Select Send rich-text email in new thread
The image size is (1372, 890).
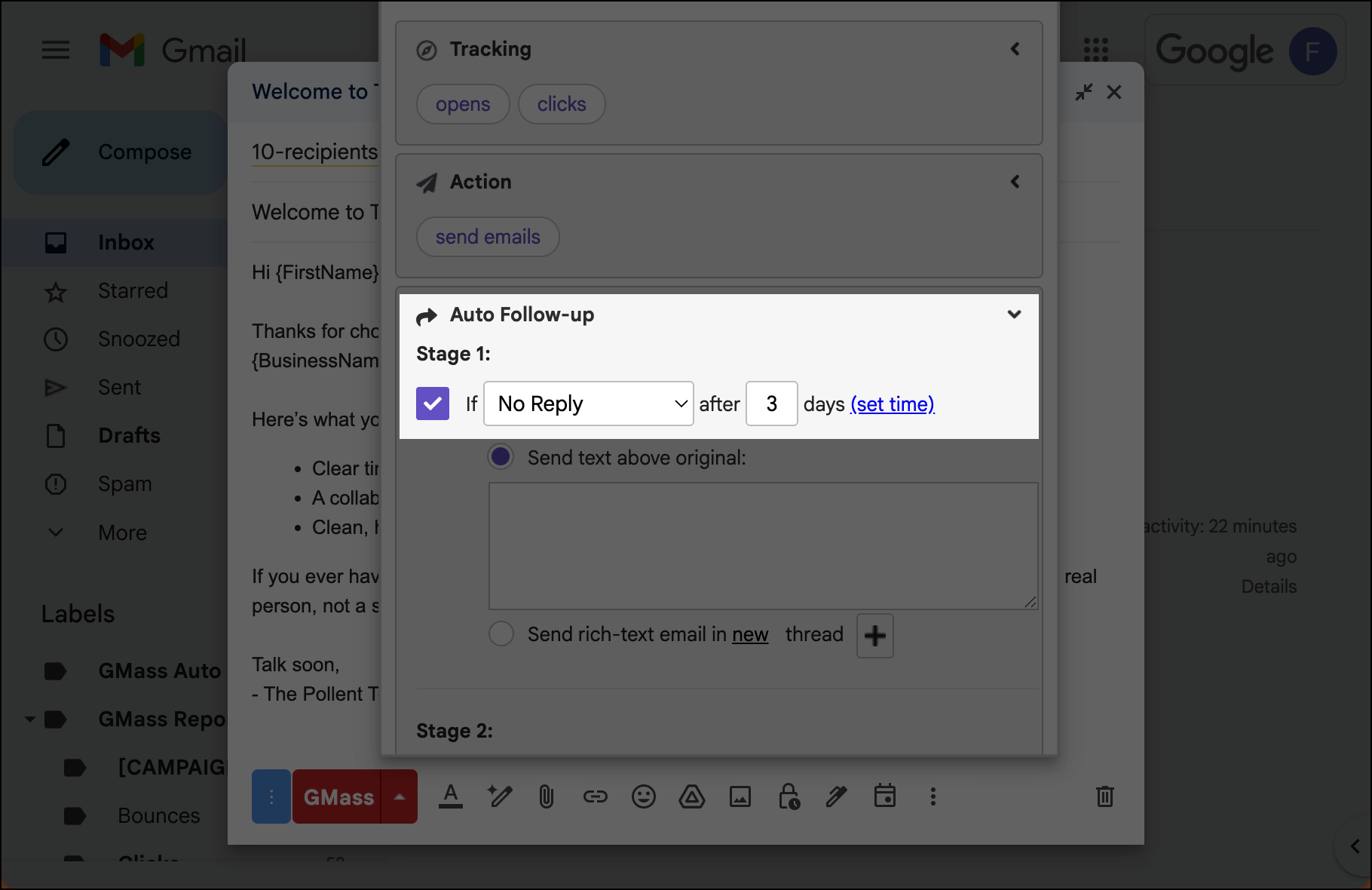(501, 634)
